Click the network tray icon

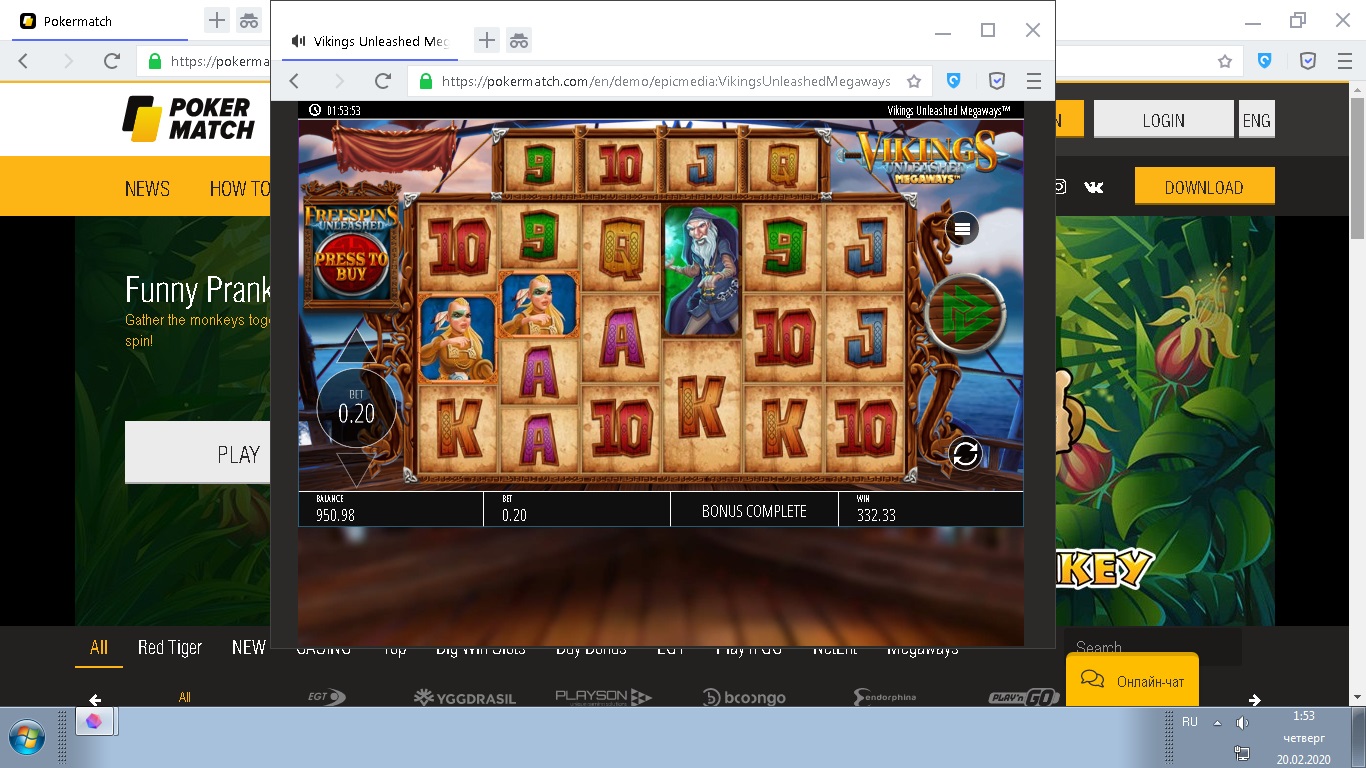pyautogui.click(x=1242, y=752)
